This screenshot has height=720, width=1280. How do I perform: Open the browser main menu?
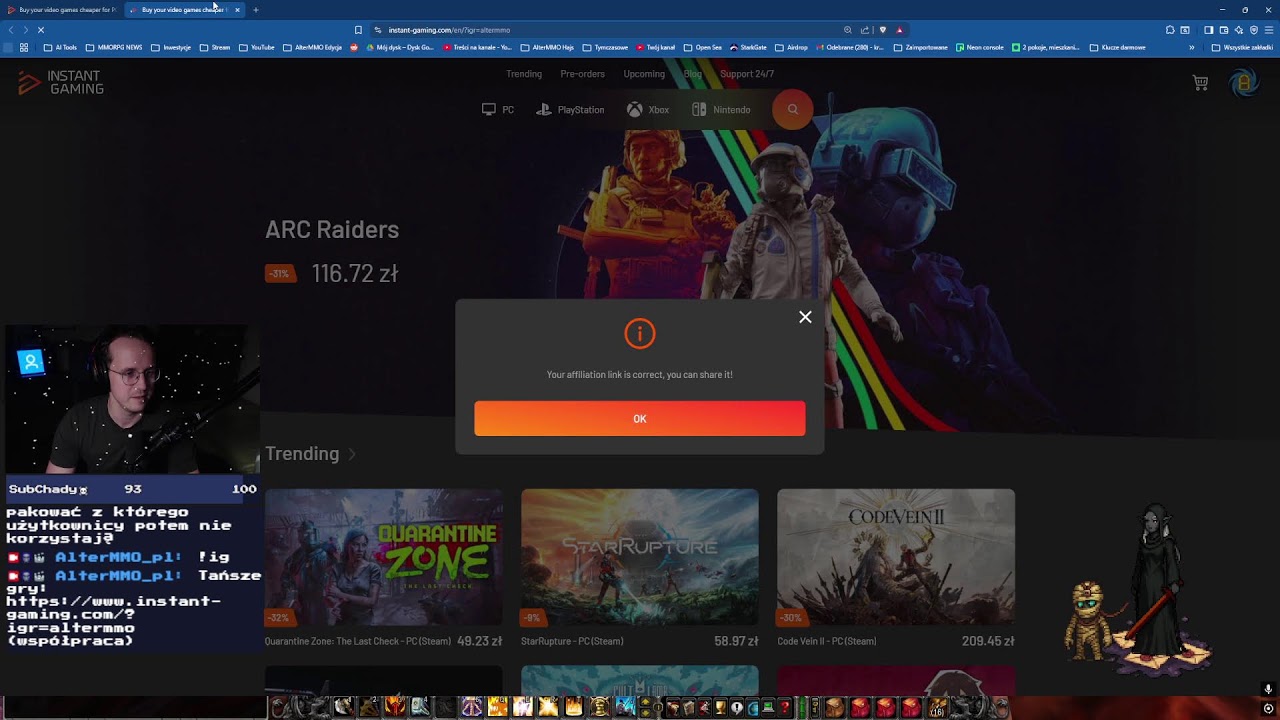1269,30
